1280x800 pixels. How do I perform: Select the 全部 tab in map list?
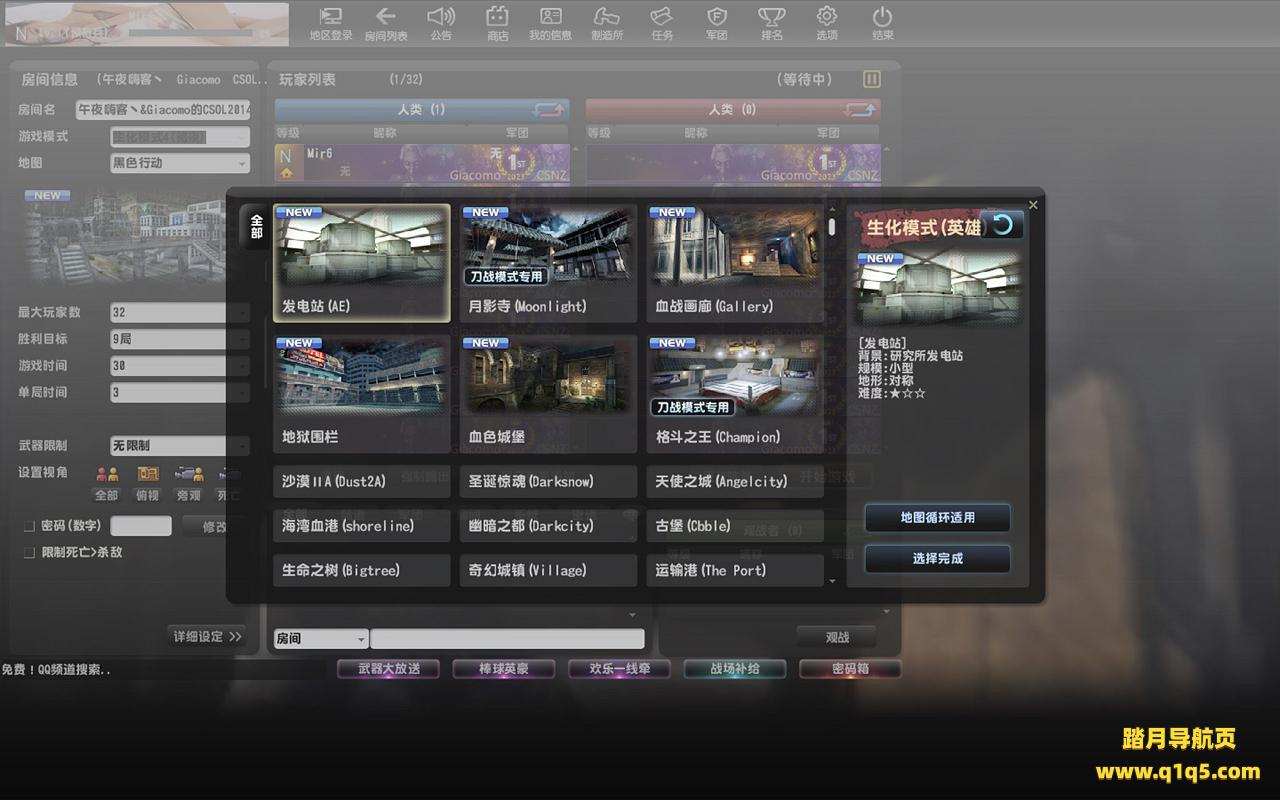point(256,227)
